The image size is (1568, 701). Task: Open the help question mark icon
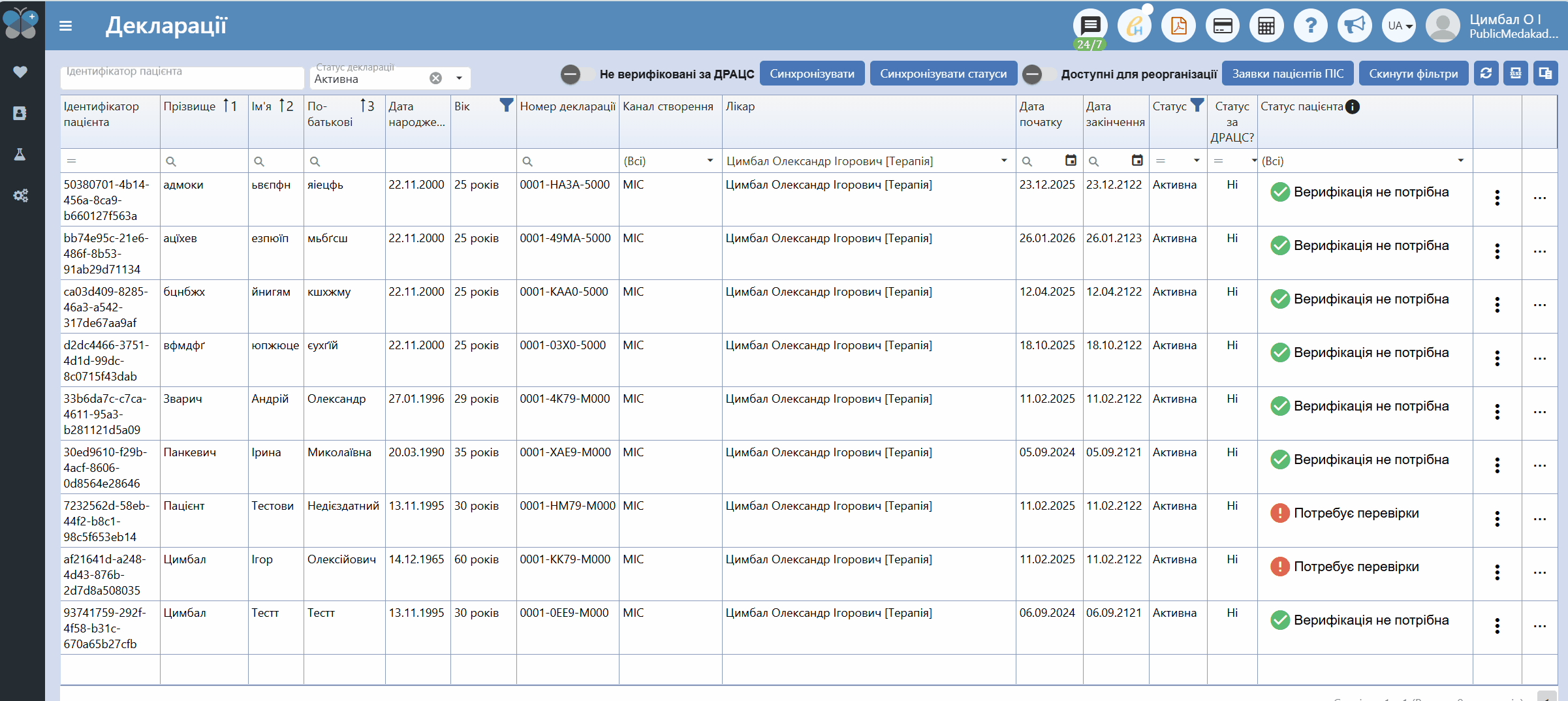tap(1310, 26)
